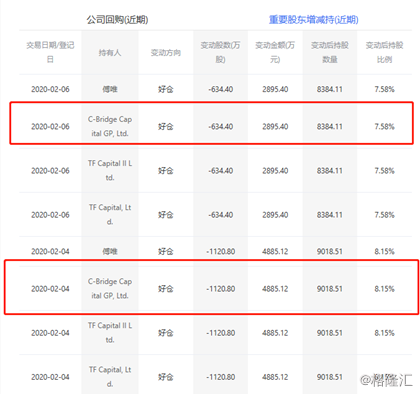
Task: Select the 交易日期/登记日 column header
Action: (x=50, y=52)
